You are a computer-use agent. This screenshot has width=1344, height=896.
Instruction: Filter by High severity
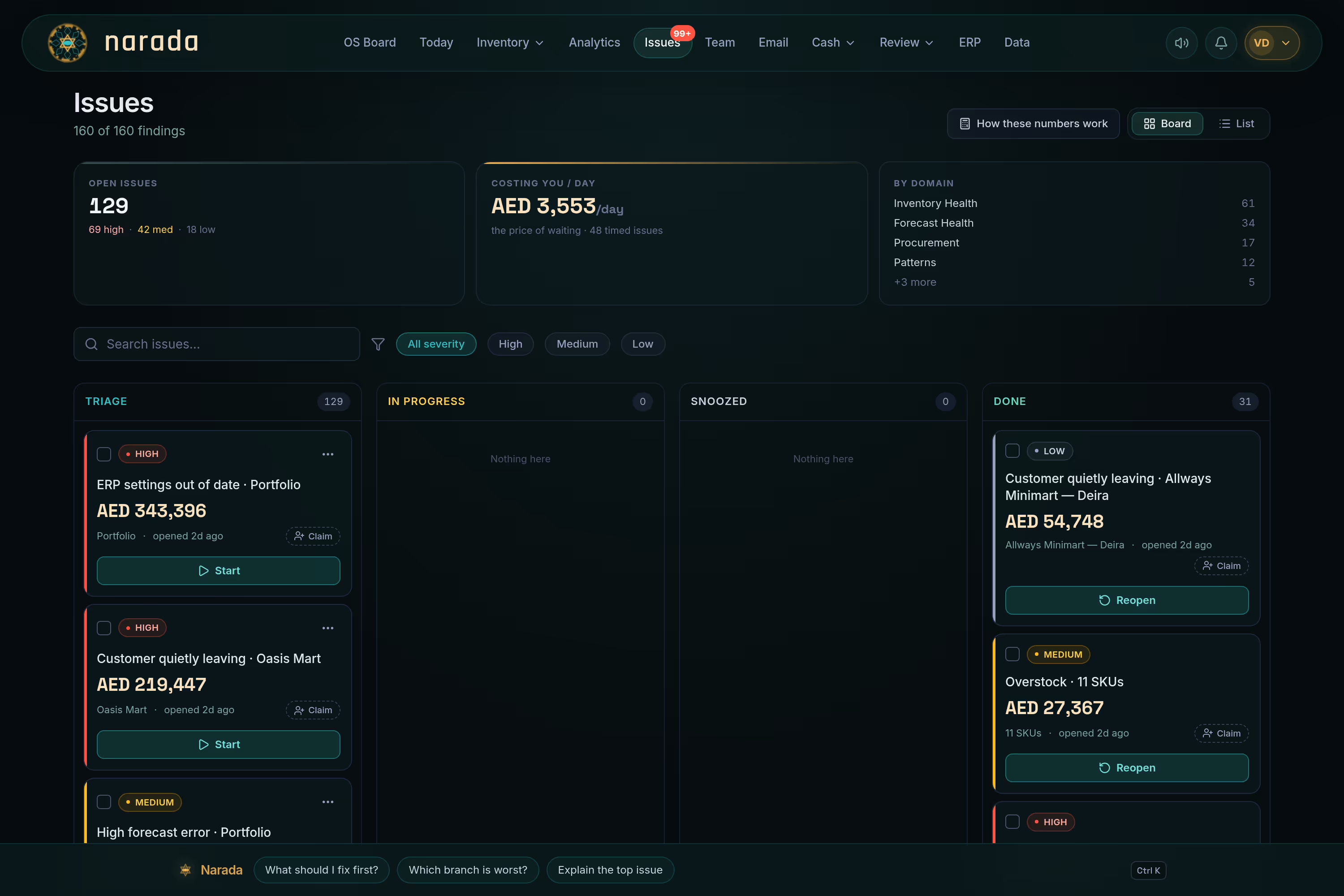click(x=510, y=344)
